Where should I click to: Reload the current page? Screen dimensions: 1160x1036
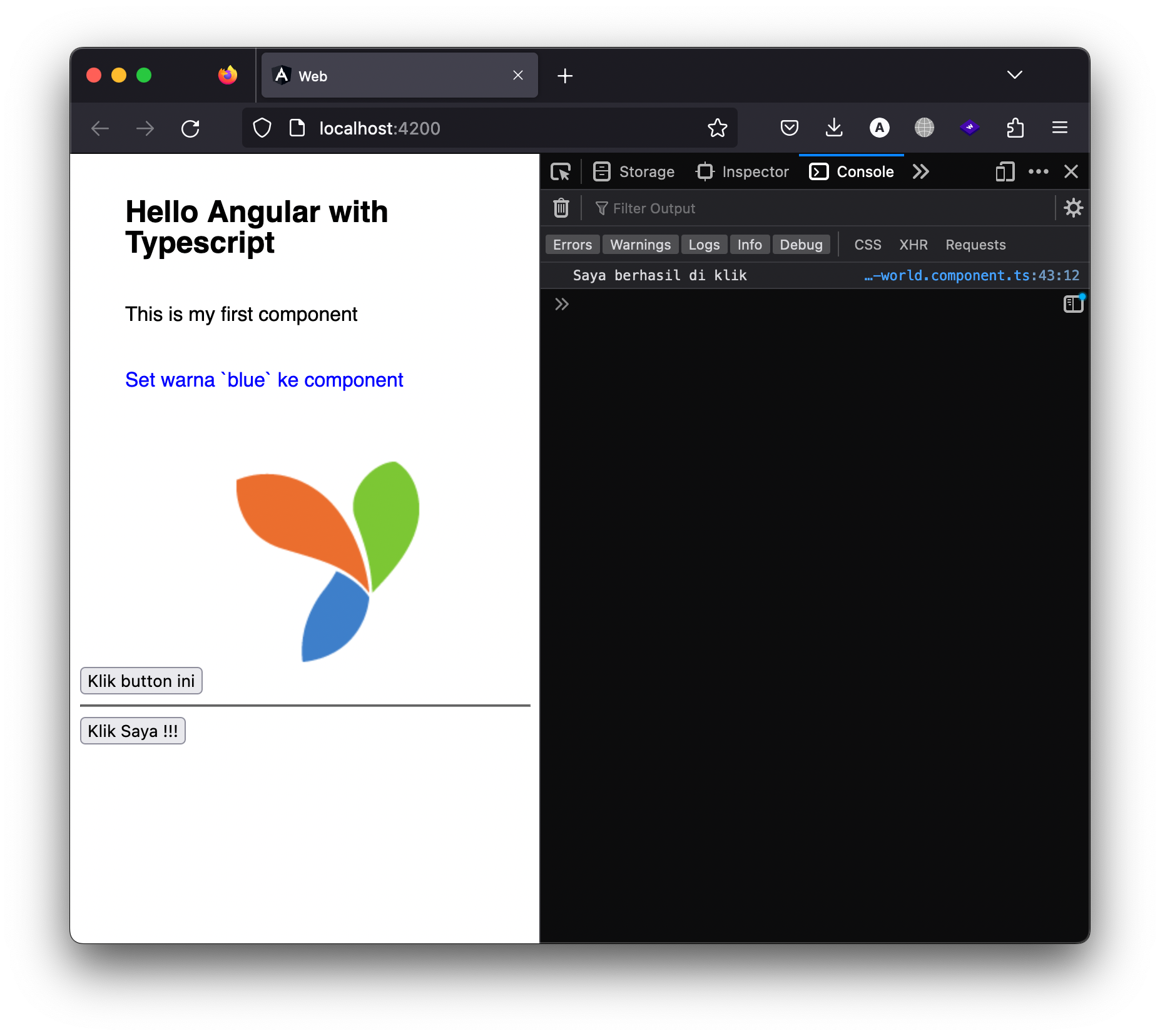tap(190, 128)
